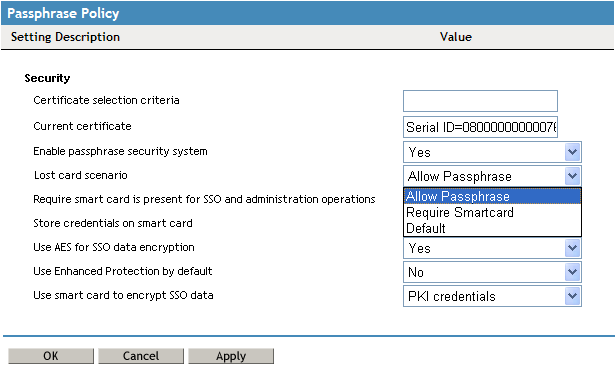Click the Enable passphrase security system label

pyautogui.click(x=120, y=151)
